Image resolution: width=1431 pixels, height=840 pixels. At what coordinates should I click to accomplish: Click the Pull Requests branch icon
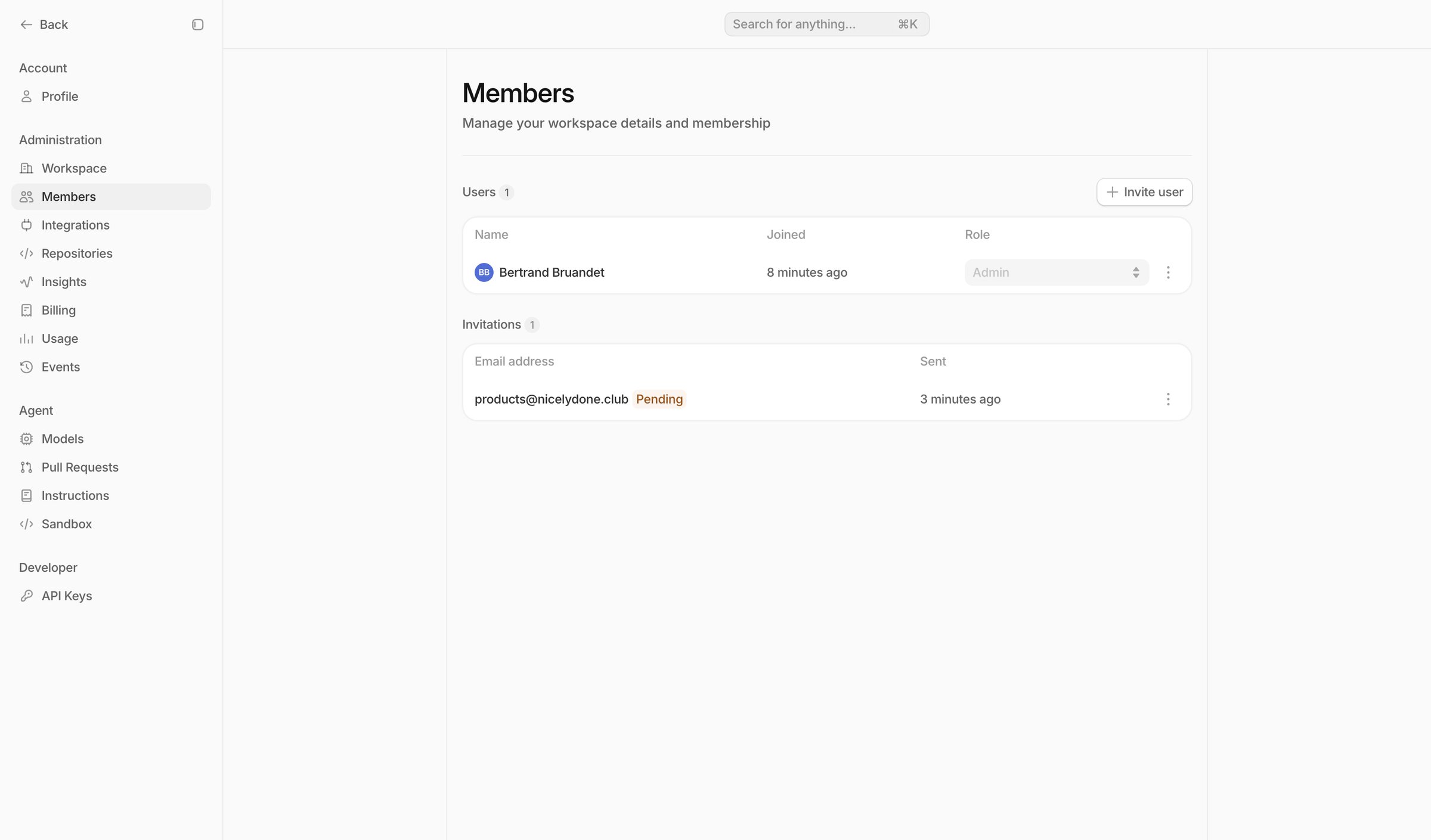tap(26, 467)
